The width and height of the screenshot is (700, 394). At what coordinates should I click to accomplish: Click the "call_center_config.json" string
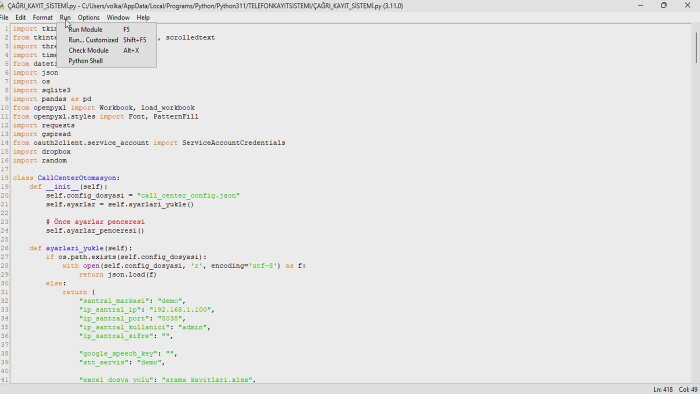click(188, 195)
